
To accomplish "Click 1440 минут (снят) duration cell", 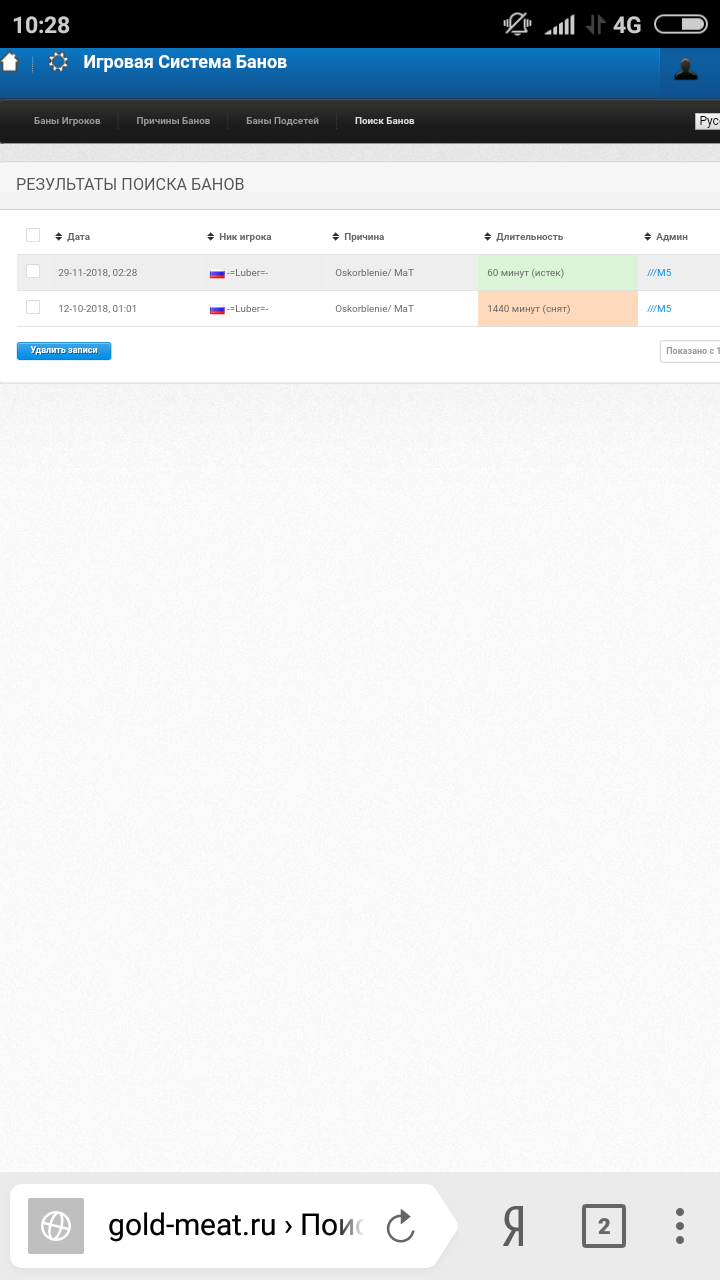I will [x=558, y=309].
